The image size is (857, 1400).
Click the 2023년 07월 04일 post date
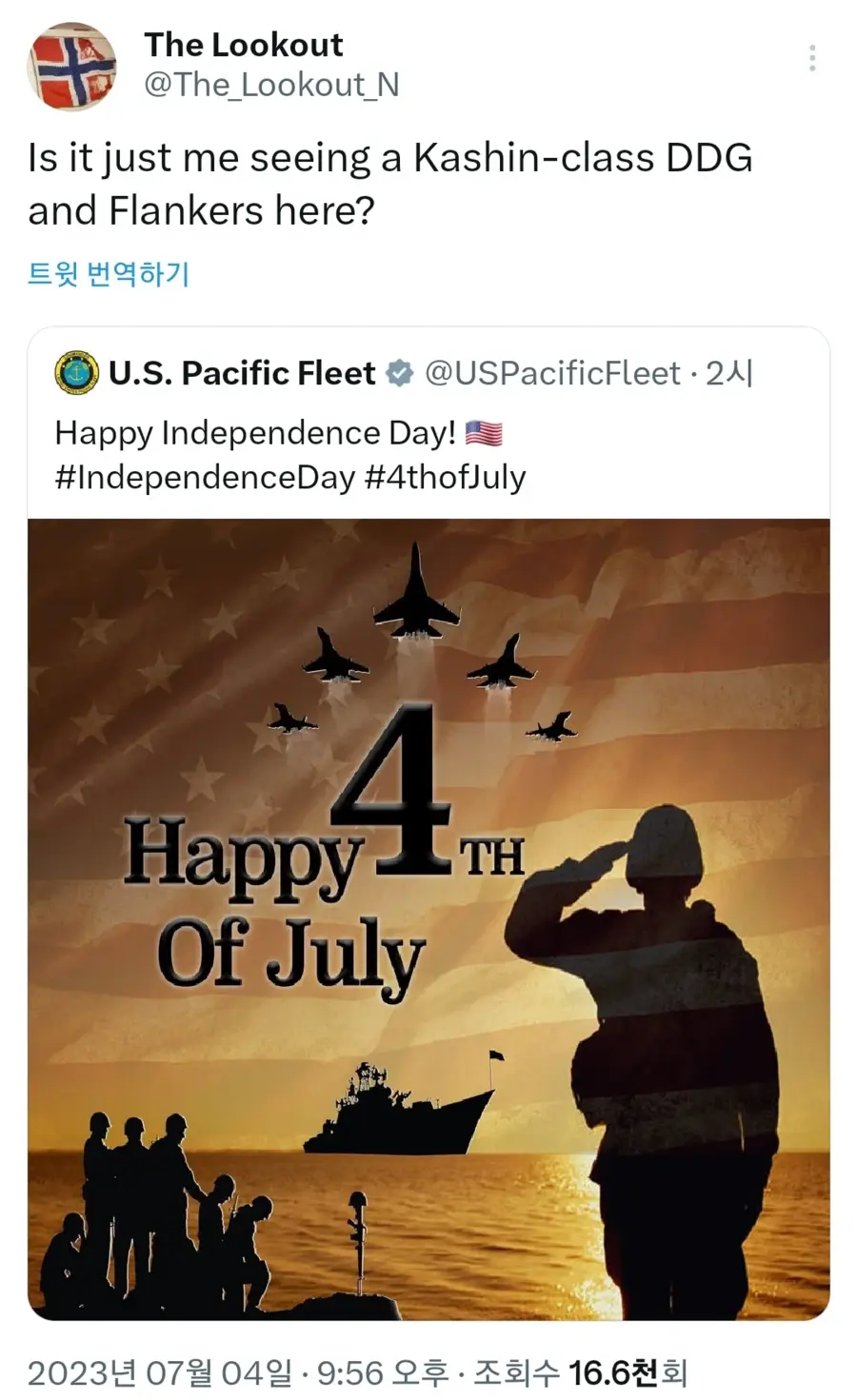click(x=160, y=1372)
